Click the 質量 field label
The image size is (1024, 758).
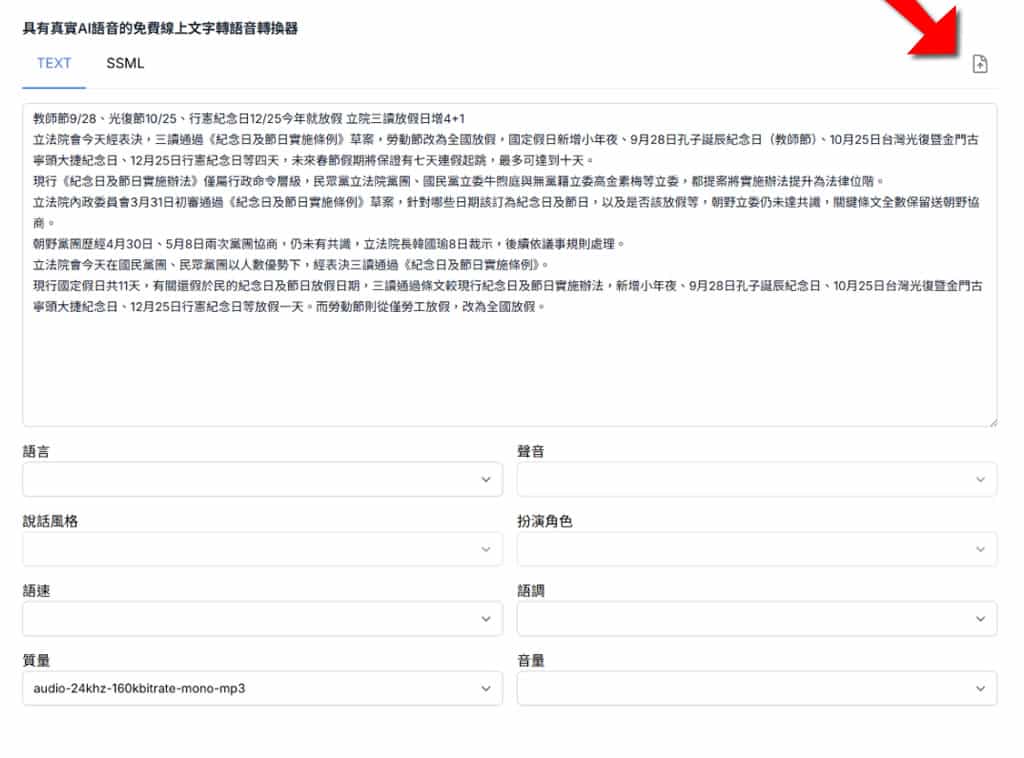[36, 660]
